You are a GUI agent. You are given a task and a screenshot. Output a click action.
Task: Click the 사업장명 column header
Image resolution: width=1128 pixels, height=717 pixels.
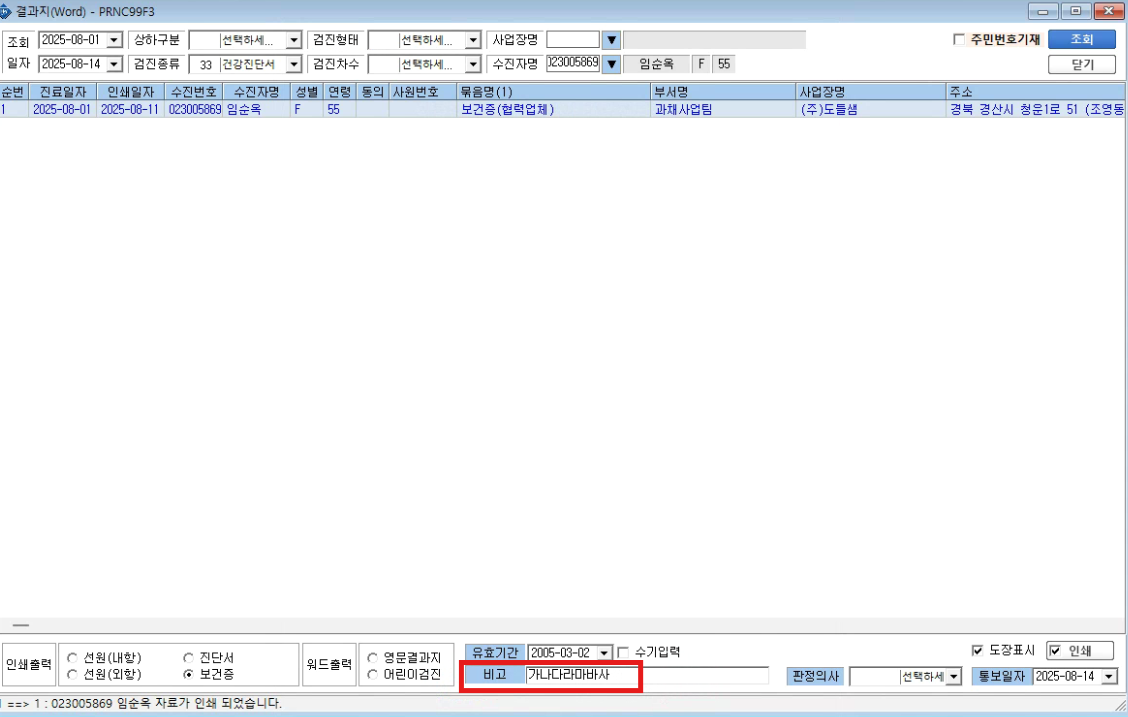870,91
